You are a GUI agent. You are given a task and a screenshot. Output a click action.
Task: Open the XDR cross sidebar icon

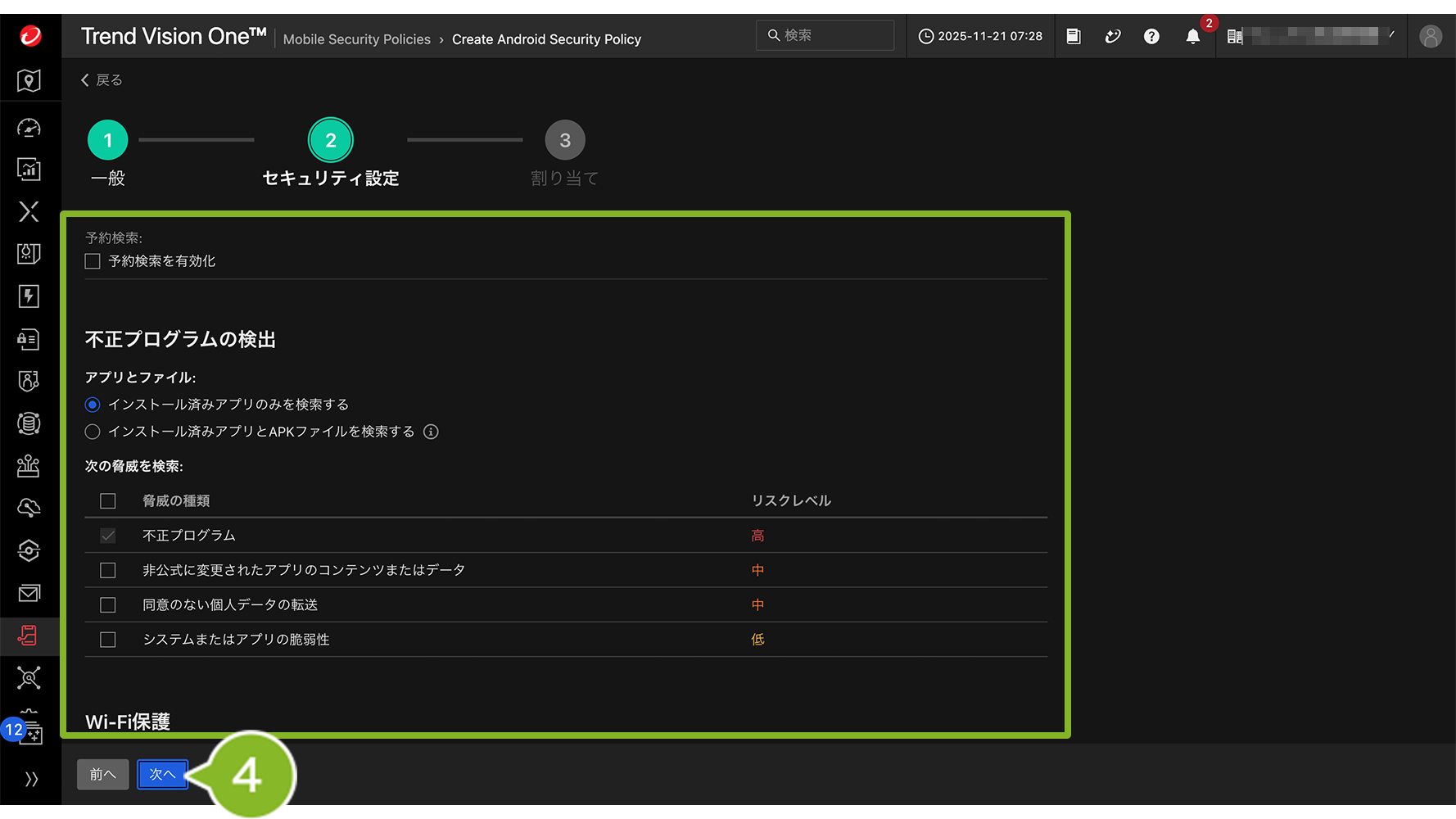tap(29, 211)
